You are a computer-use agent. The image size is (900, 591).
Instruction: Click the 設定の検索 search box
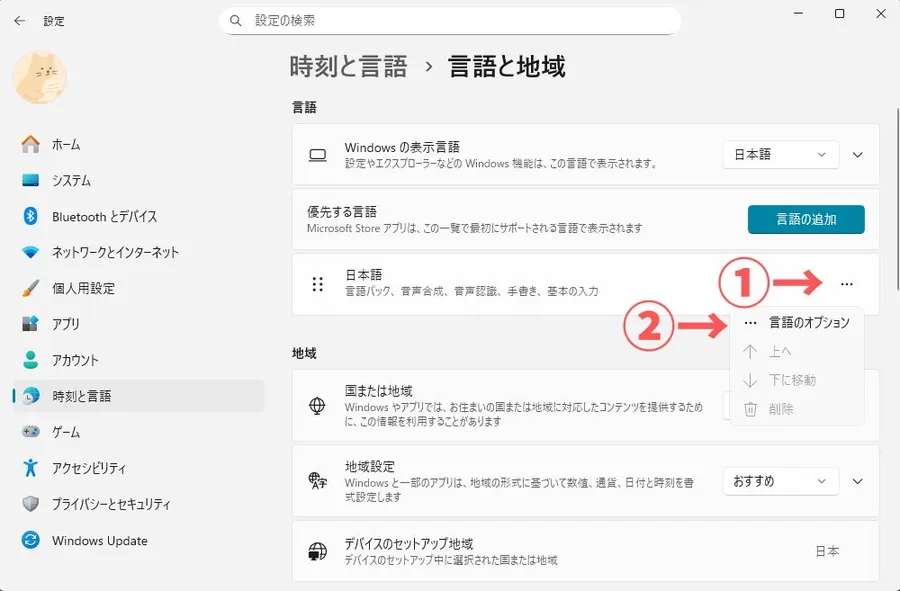pos(450,20)
